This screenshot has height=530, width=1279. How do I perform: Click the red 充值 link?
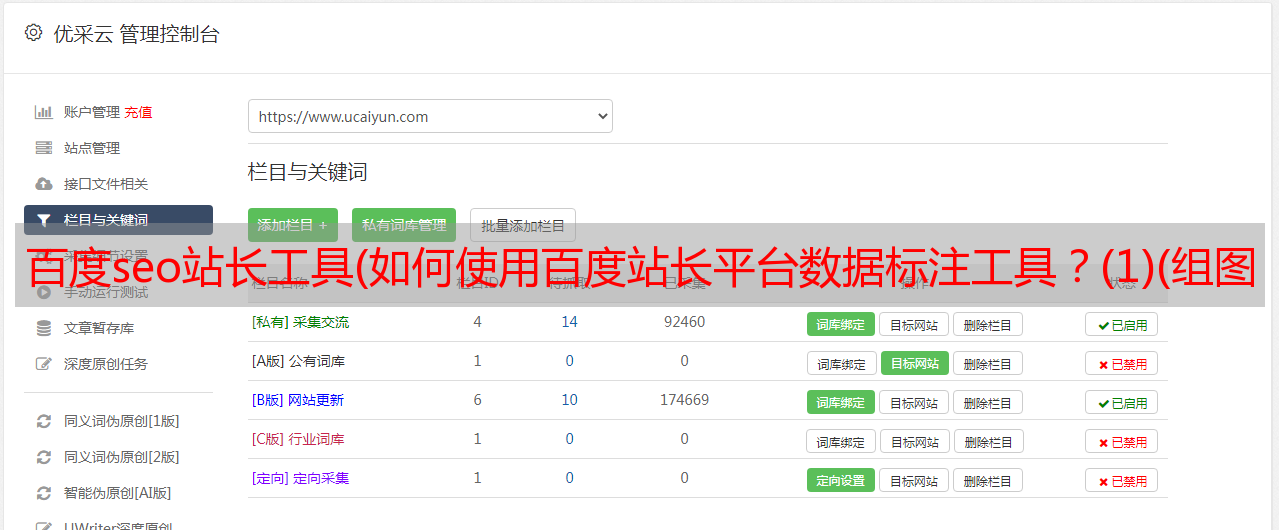click(138, 112)
